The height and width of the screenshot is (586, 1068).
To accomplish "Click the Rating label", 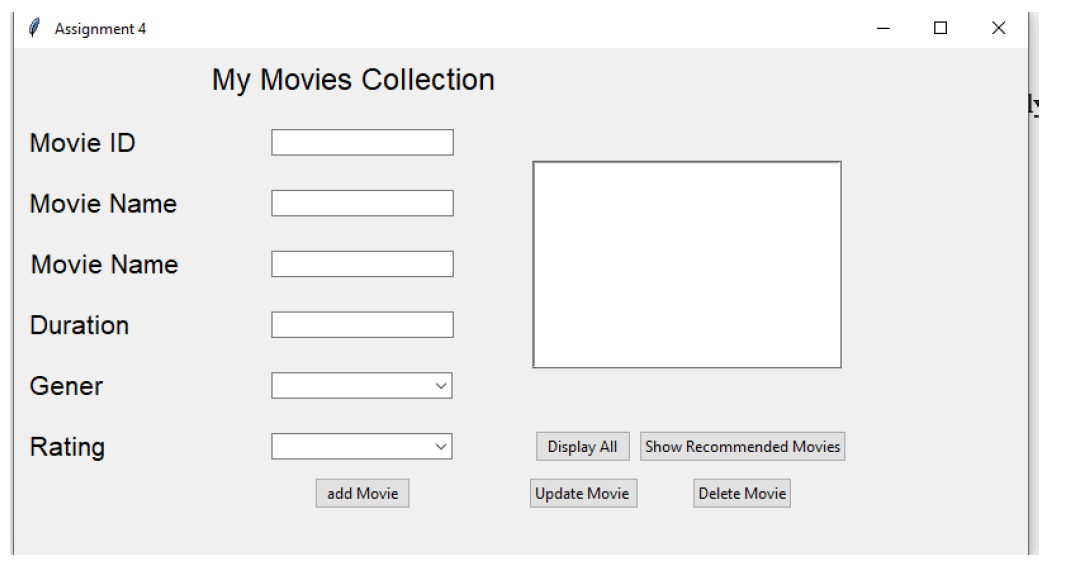I will pos(65,447).
